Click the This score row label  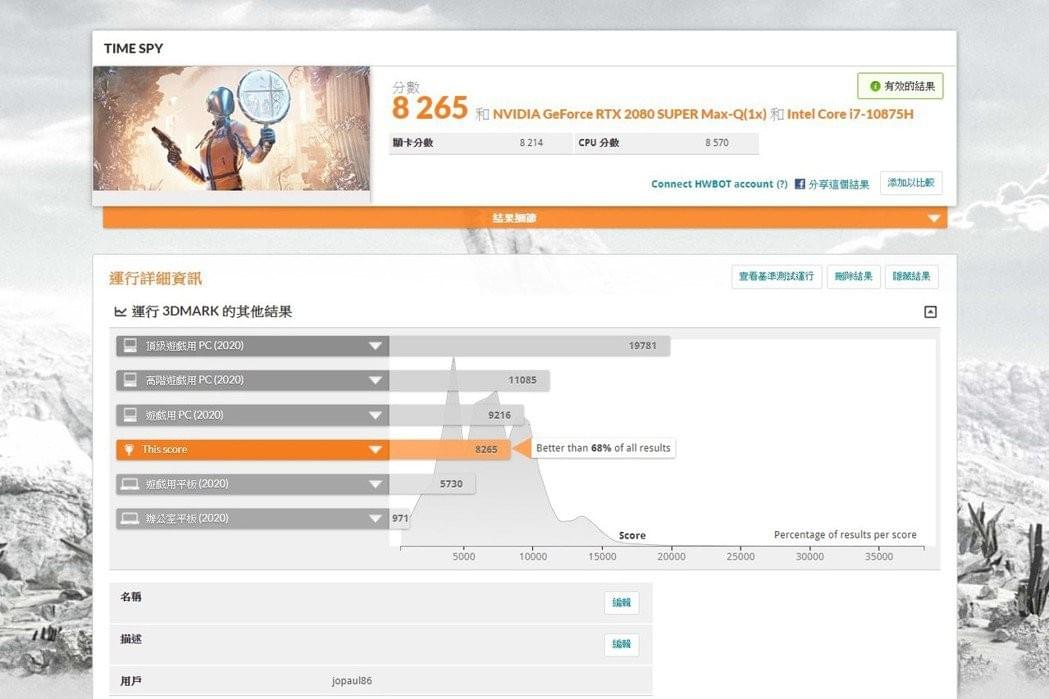click(x=165, y=450)
